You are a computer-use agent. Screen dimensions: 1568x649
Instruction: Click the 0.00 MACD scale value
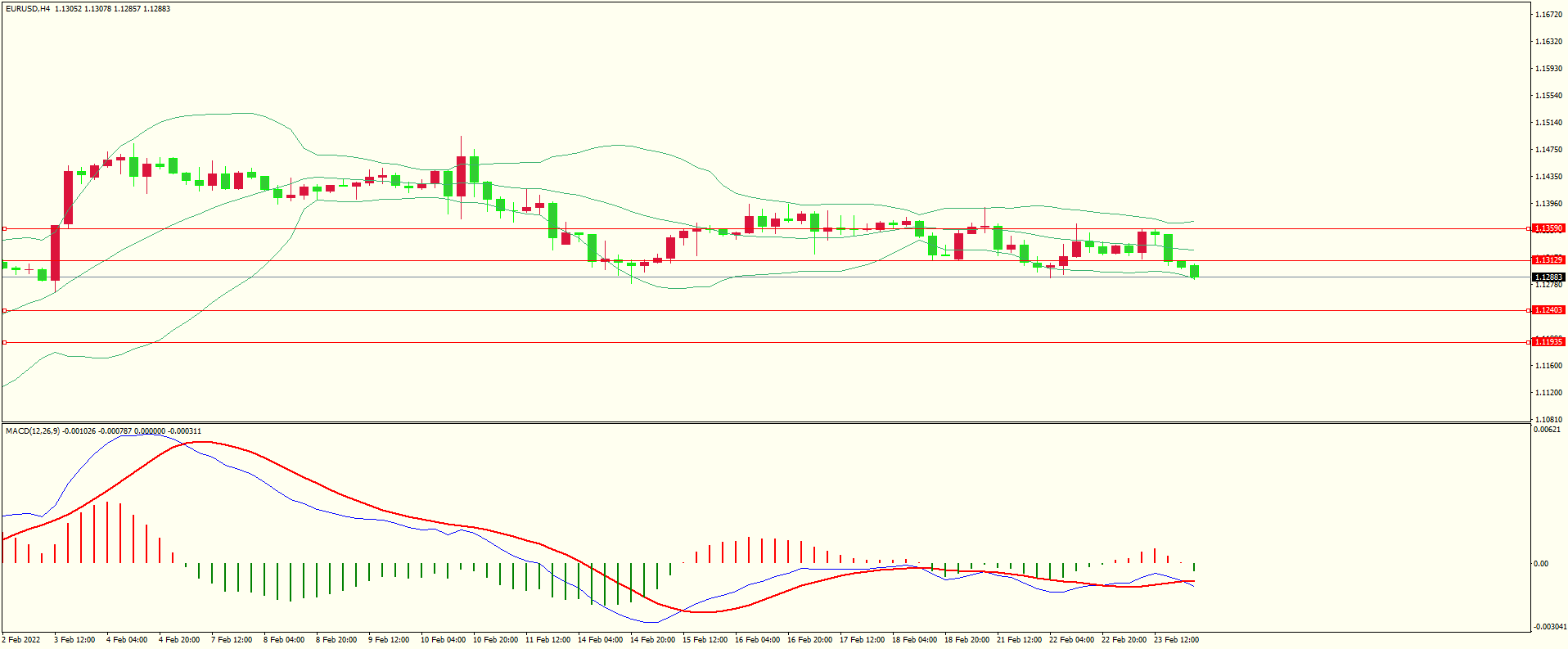tap(1541, 564)
